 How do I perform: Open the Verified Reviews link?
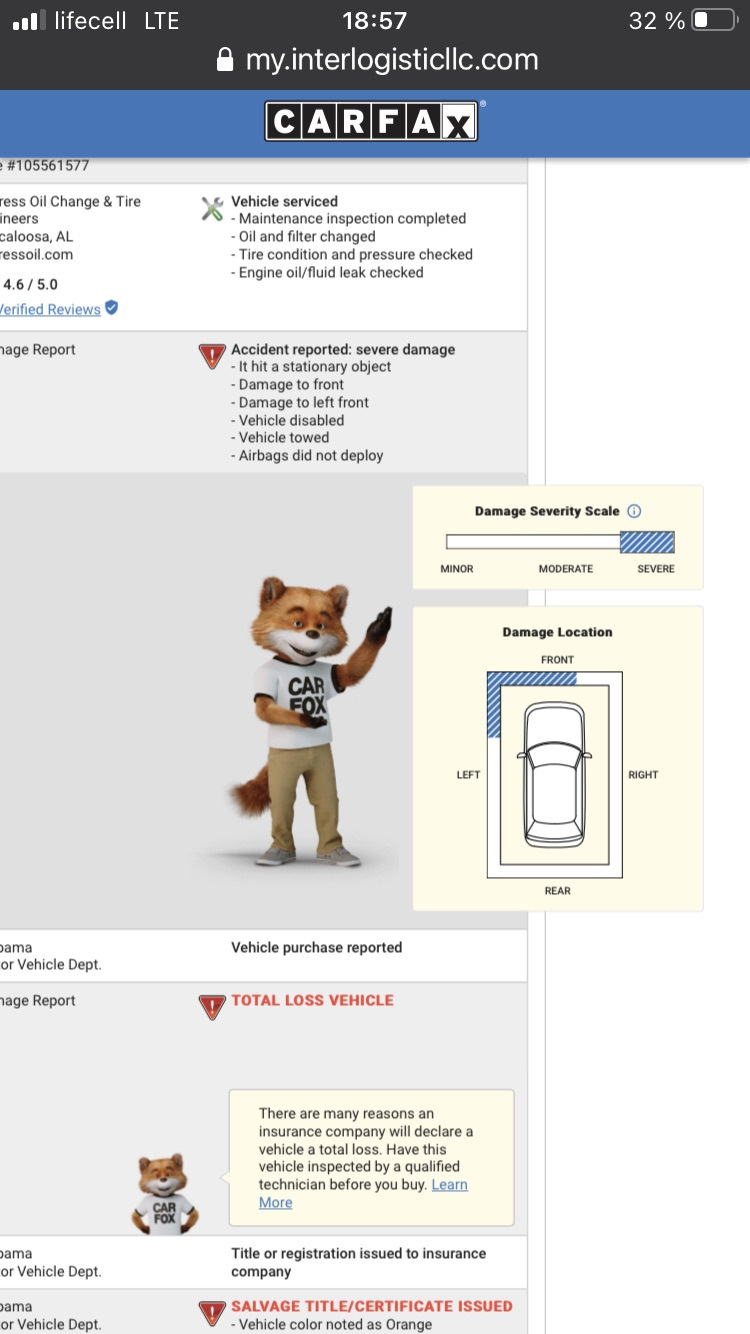click(x=48, y=309)
